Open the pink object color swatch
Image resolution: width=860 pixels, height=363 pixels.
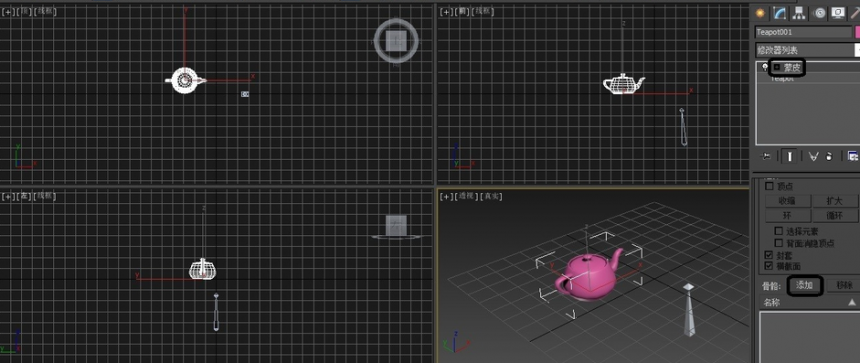(x=857, y=32)
